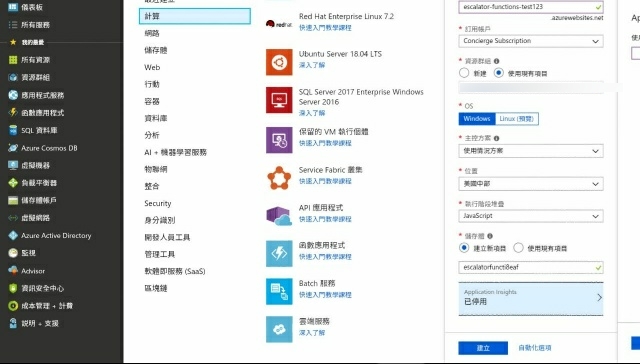Choose 建立新項目 storage radio button
The height and width of the screenshot is (364, 640).
(x=464, y=248)
